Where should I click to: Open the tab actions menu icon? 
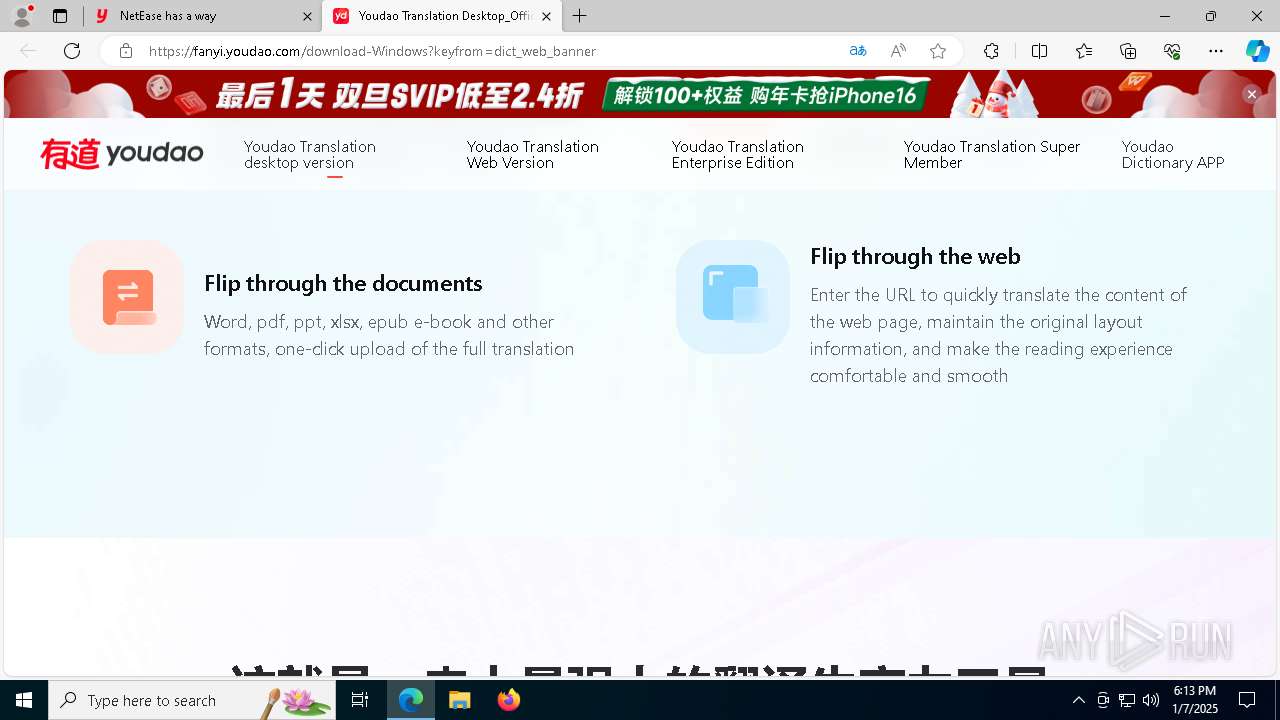tap(60, 16)
